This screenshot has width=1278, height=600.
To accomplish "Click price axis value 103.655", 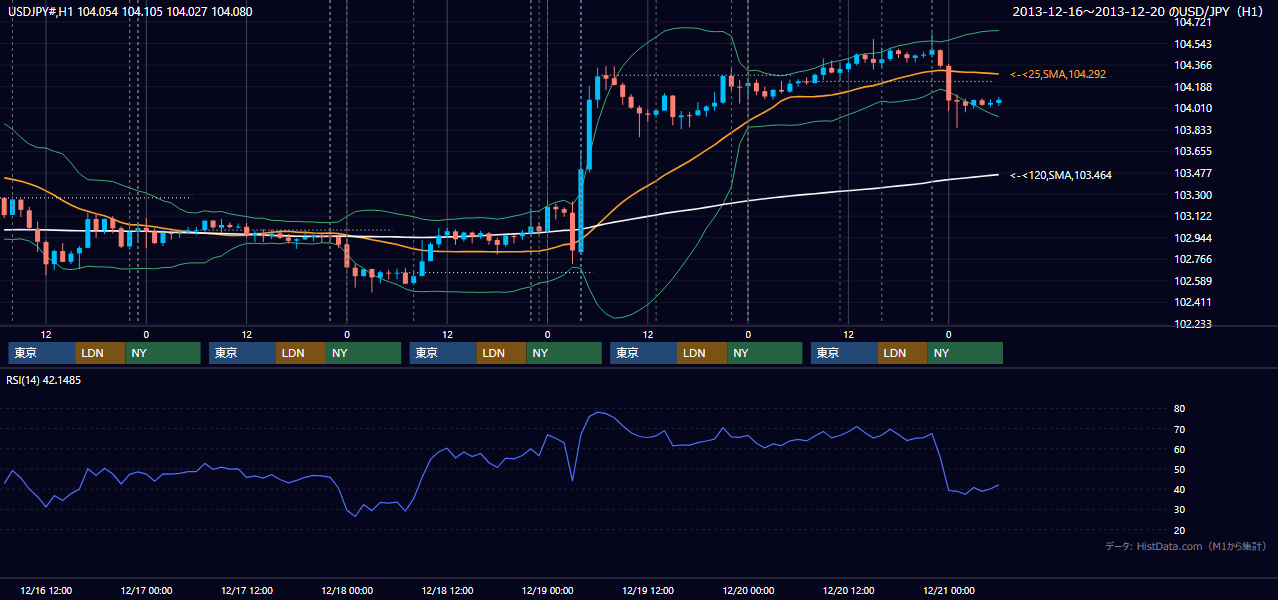I will [1195, 152].
